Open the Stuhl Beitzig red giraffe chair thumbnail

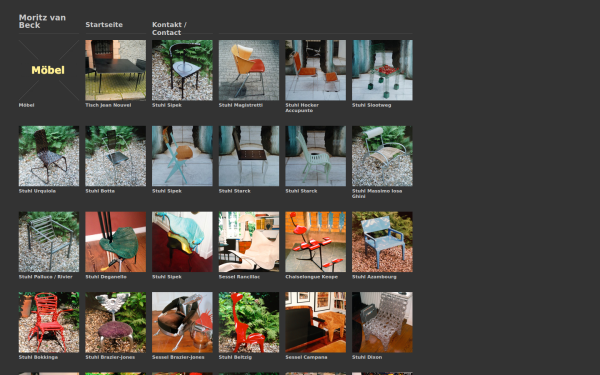tap(249, 322)
